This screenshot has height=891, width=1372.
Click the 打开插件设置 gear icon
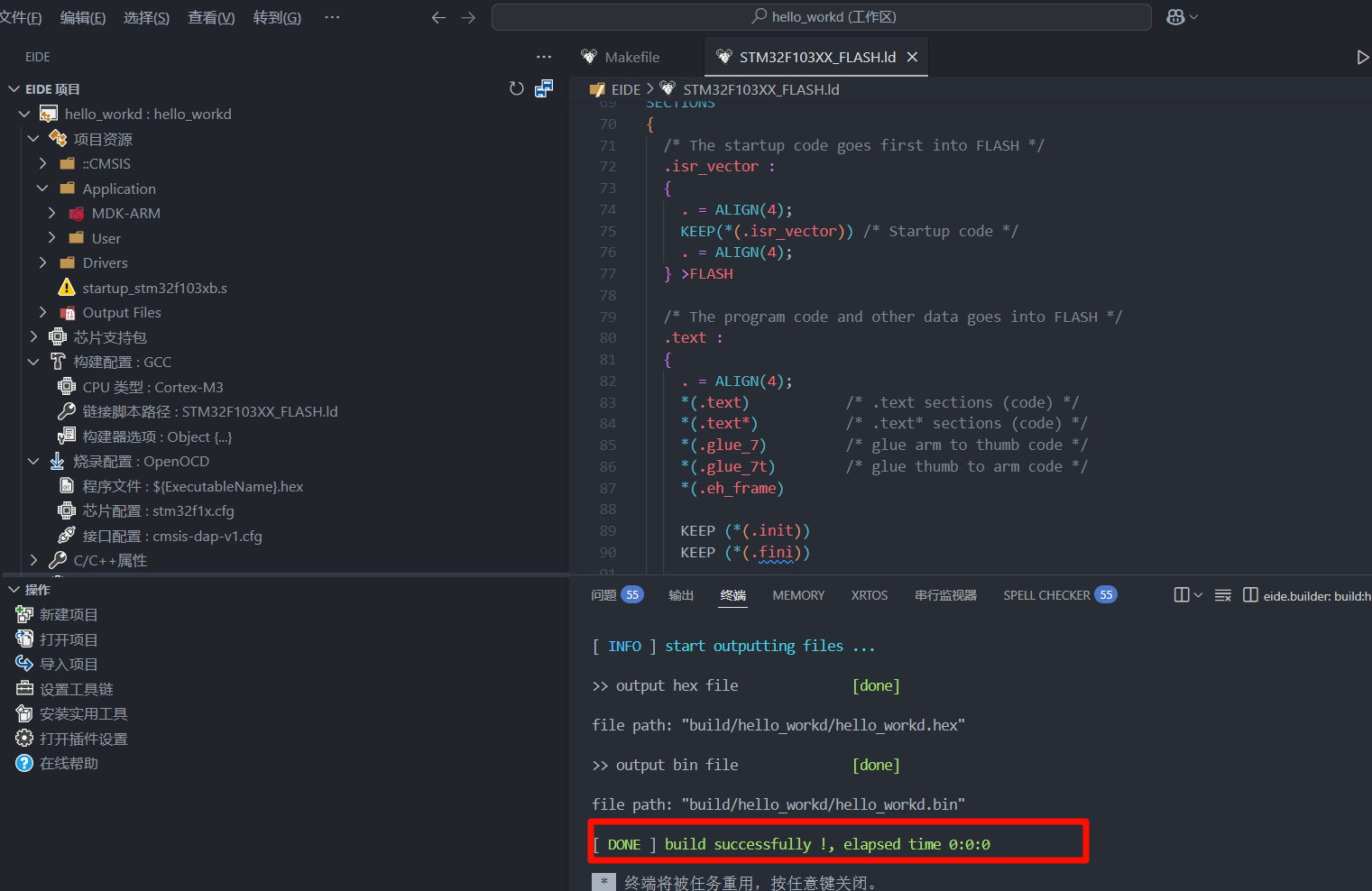(24, 739)
